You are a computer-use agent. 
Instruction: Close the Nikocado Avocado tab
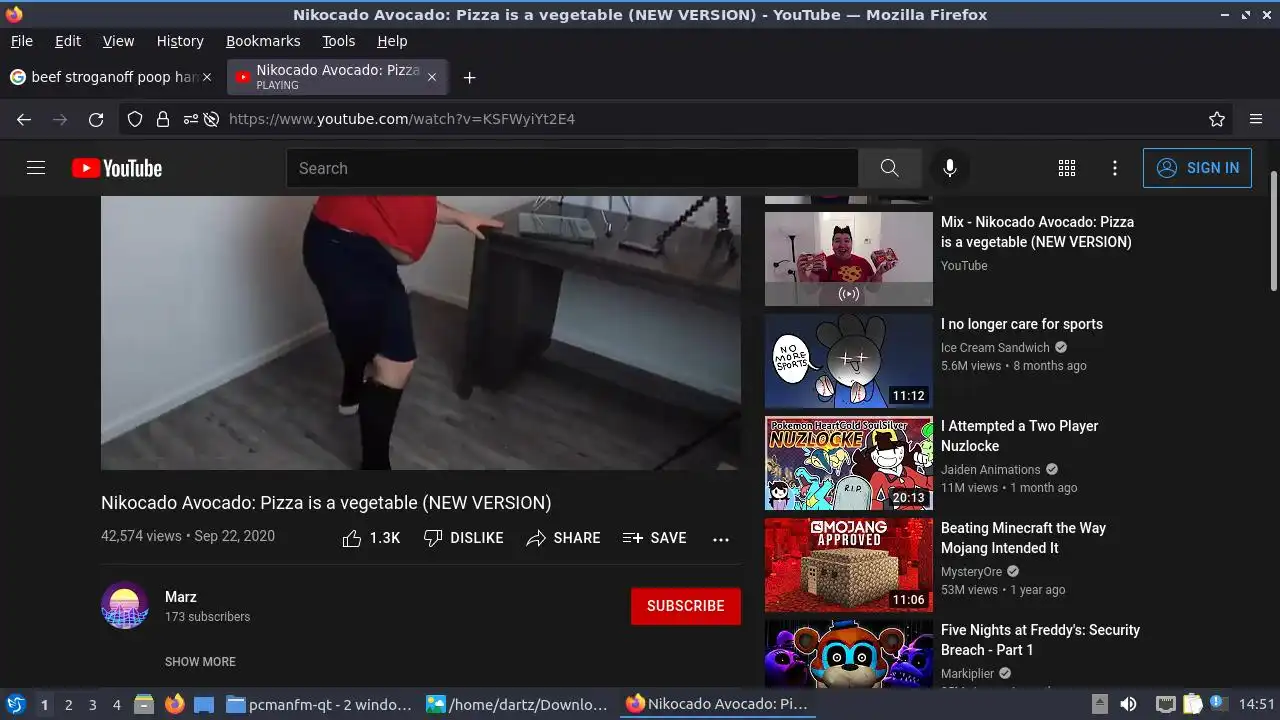432,77
